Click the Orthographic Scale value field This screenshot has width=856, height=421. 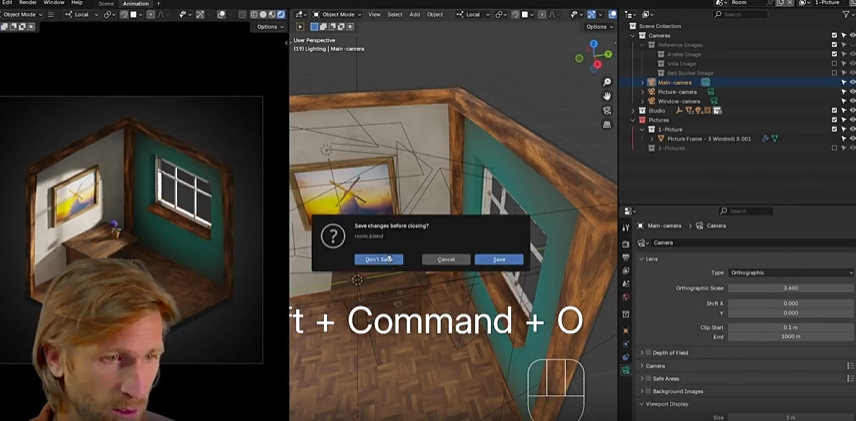tap(790, 288)
